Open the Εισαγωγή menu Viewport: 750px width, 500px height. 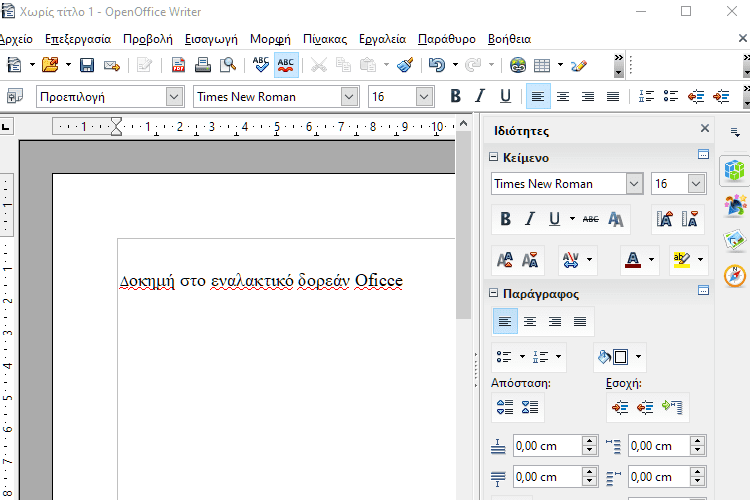coord(211,39)
